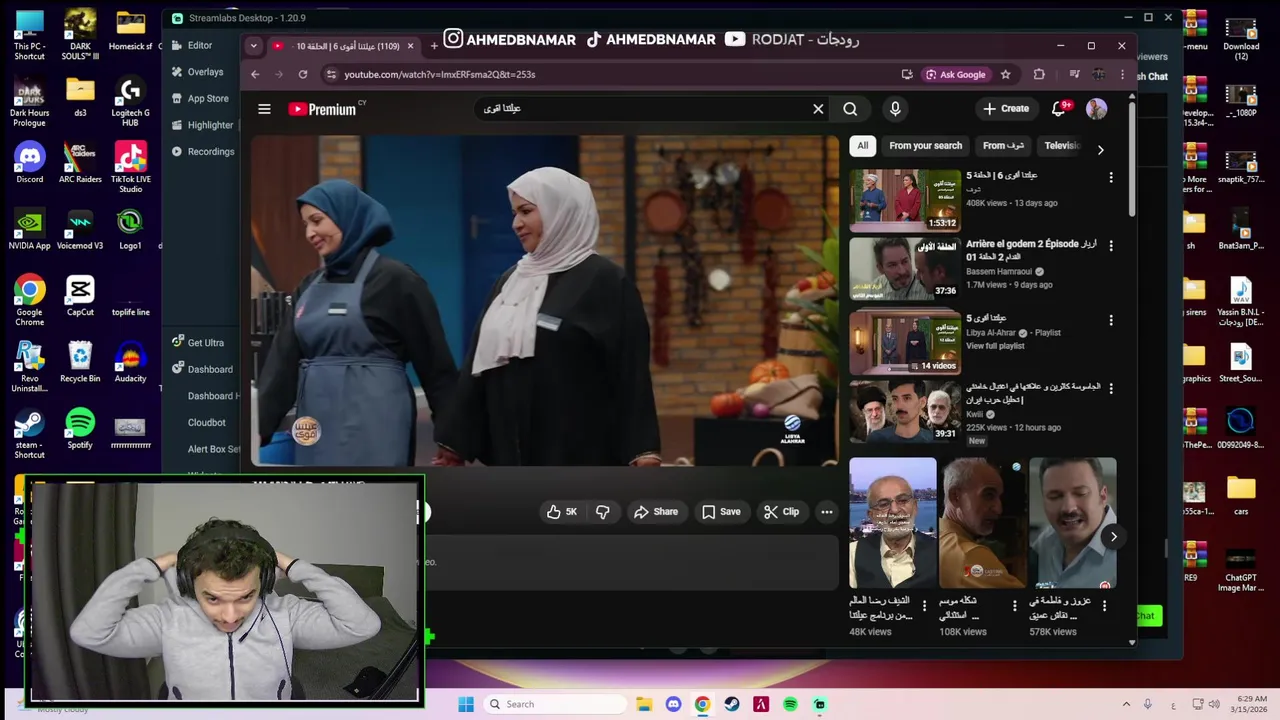Clear the YouTube search box text
The width and height of the screenshot is (1280, 720).
click(818, 109)
